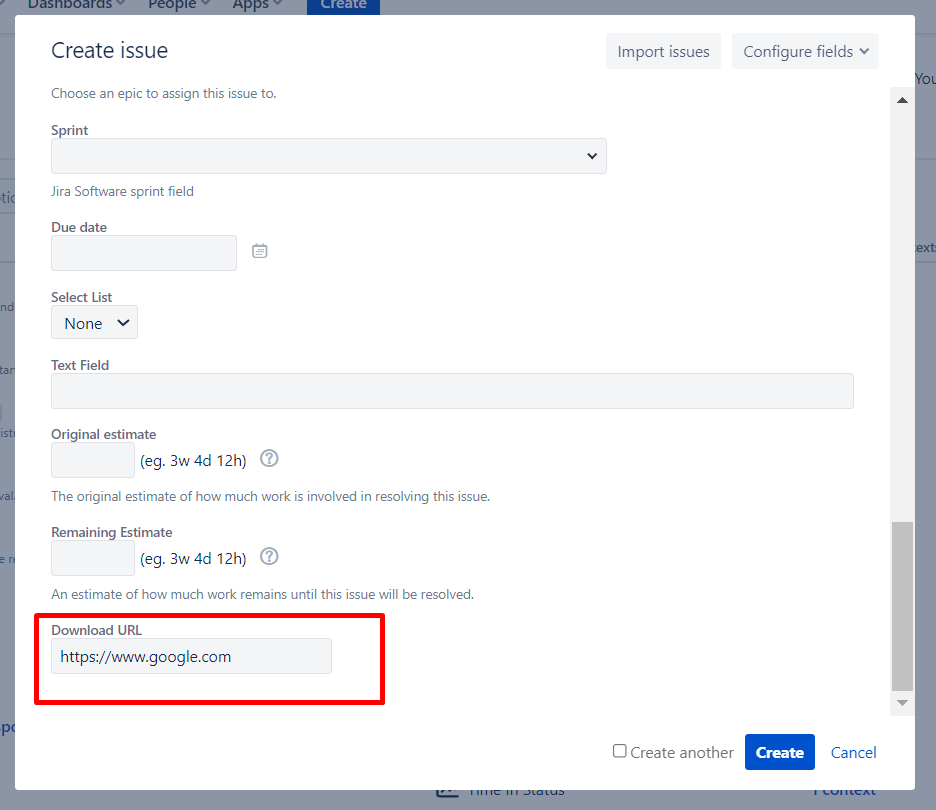The height and width of the screenshot is (810, 936).
Task: Click the Original estimate input box
Action: (x=93, y=460)
